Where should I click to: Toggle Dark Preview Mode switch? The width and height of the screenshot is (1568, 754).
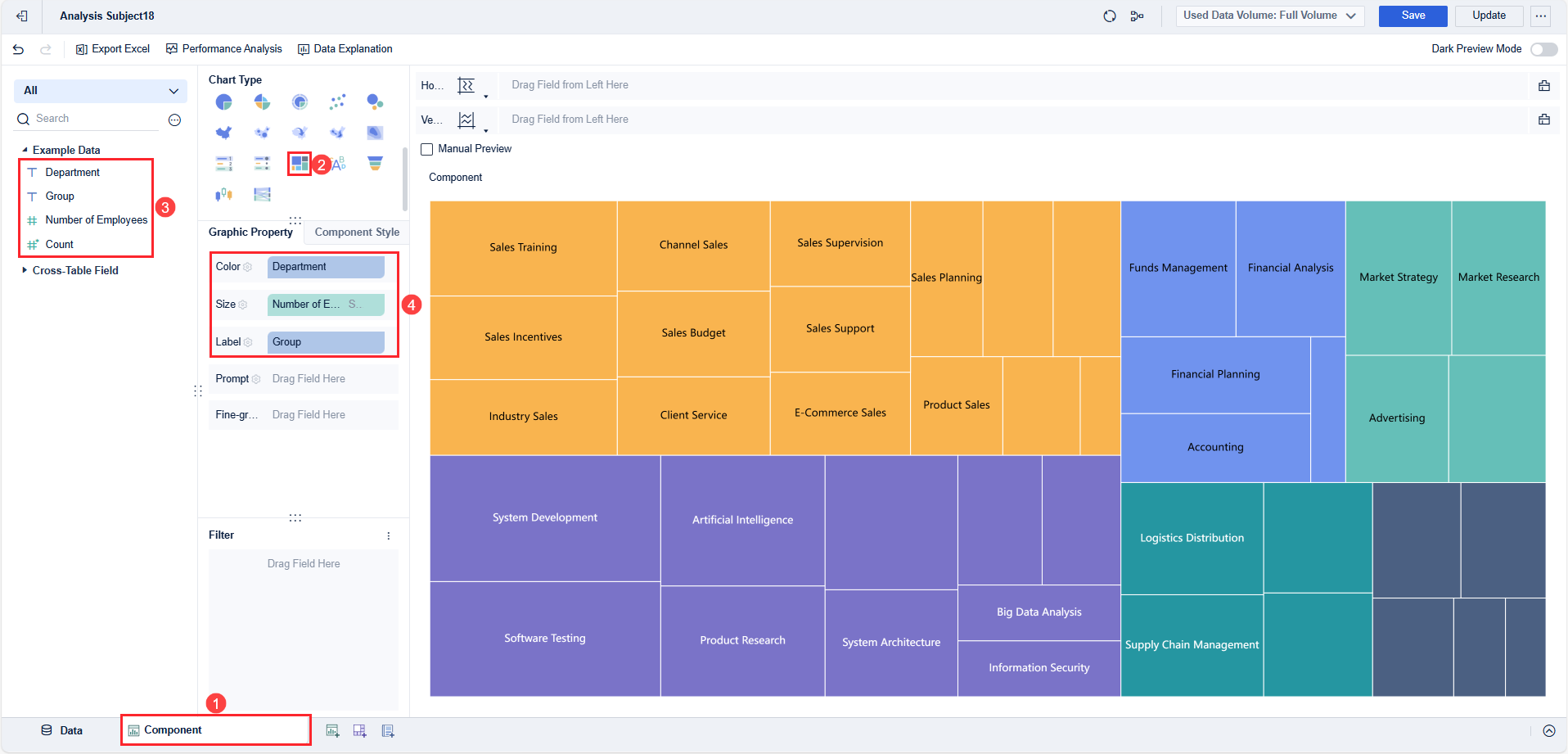[x=1543, y=49]
